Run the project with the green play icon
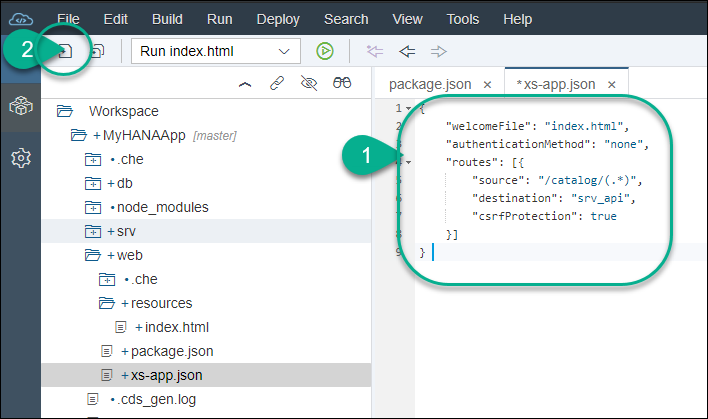 click(x=325, y=51)
